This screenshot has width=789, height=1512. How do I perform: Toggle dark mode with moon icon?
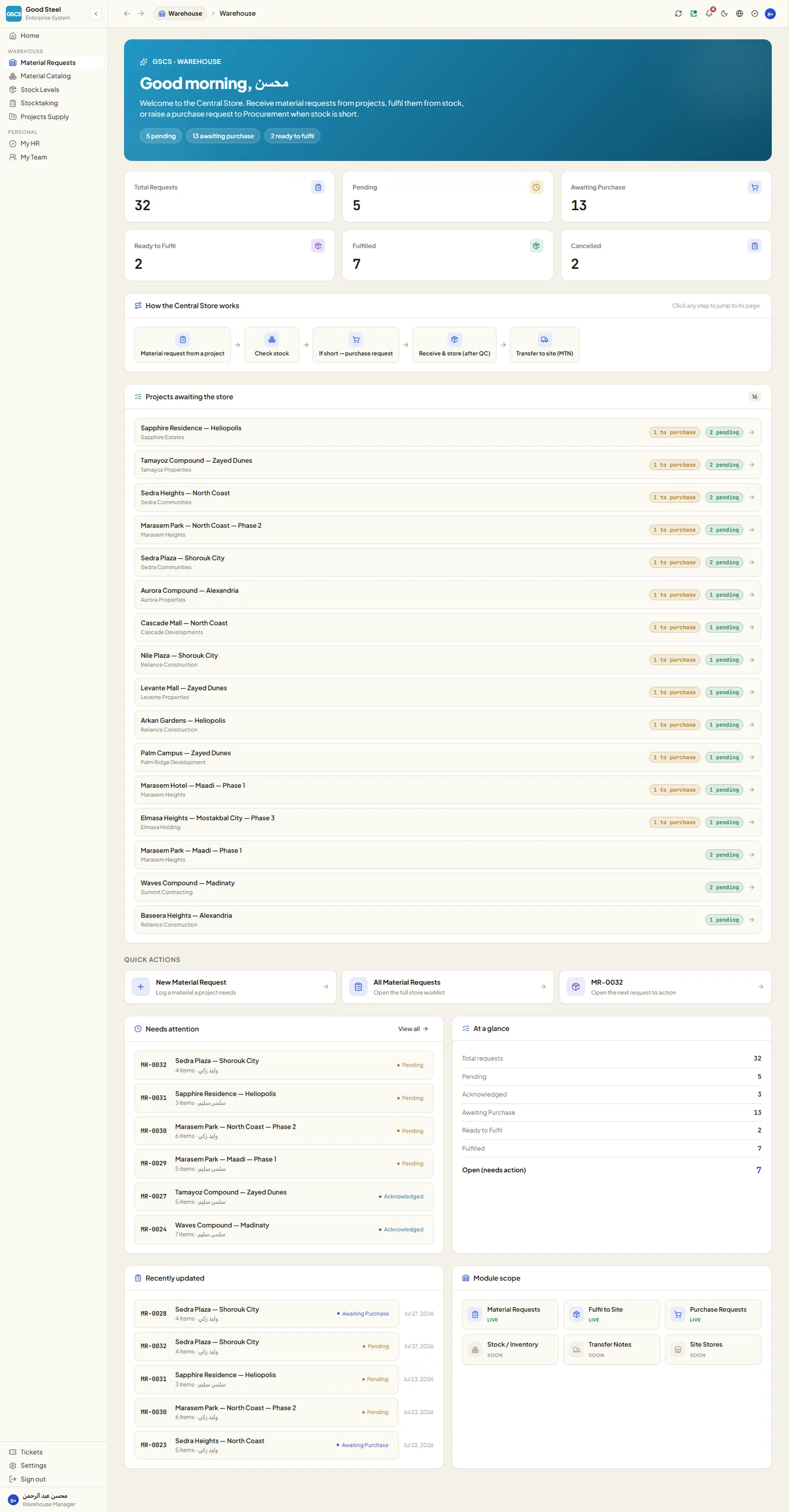coord(724,13)
